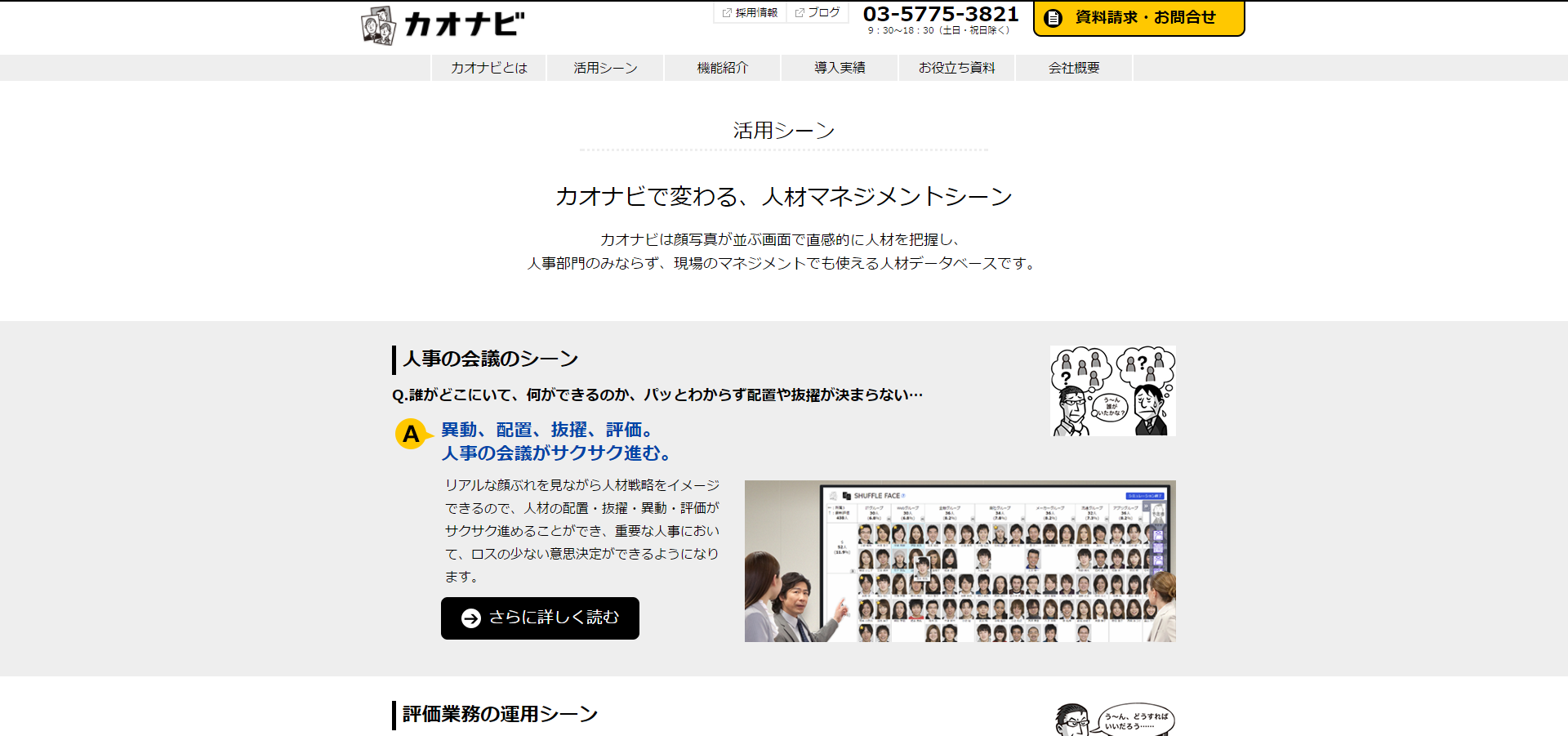Viewport: 1568px width, 736px height.
Task: Click the phone number 03-5775-3821
Action: tap(939, 13)
